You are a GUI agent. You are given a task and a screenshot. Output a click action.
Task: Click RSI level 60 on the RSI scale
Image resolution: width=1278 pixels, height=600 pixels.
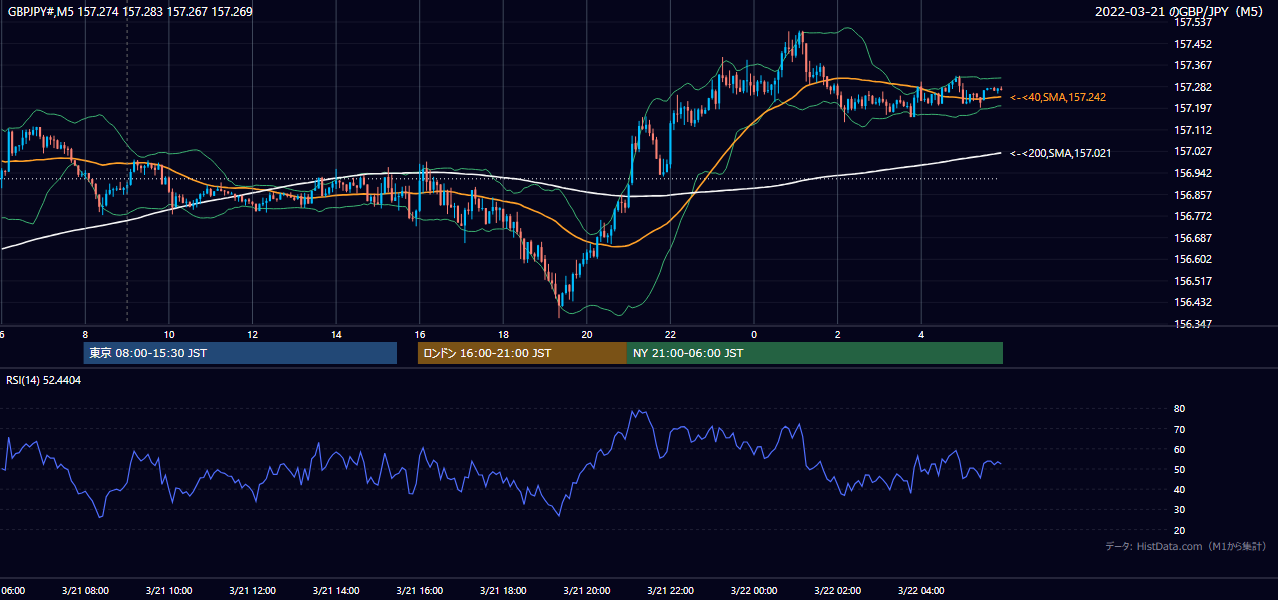pos(1180,449)
